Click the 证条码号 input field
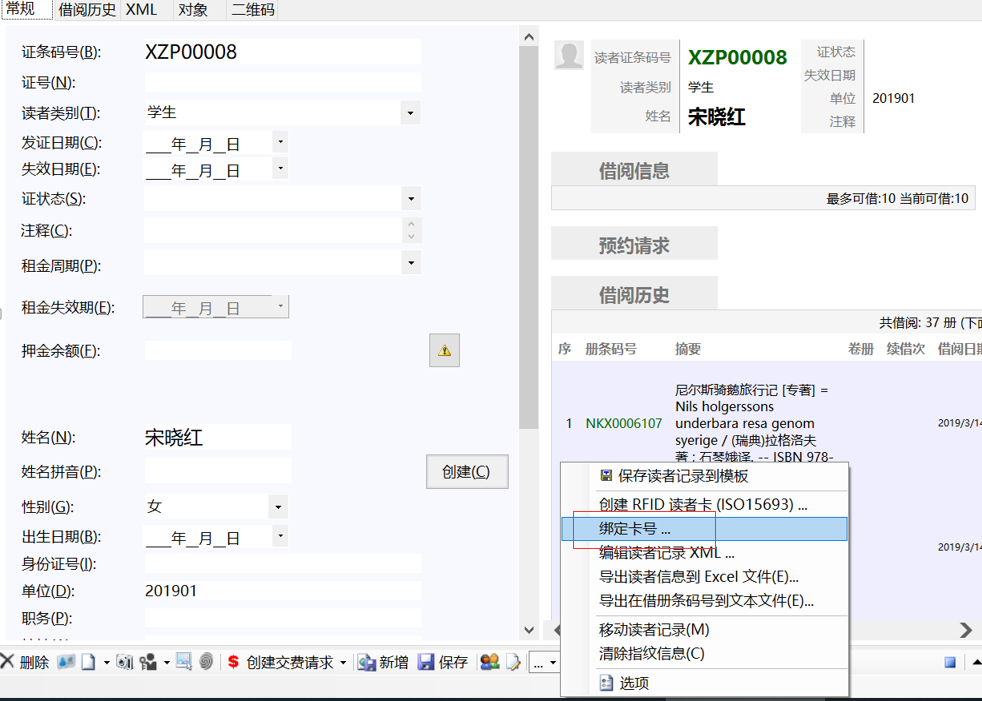This screenshot has width=982, height=701. pyautogui.click(x=282, y=51)
